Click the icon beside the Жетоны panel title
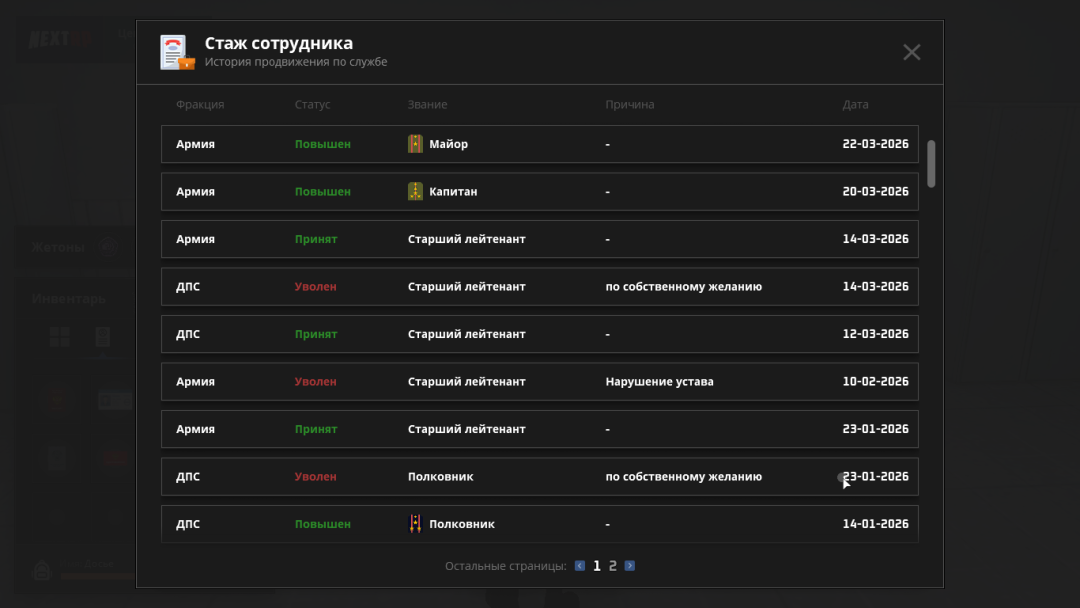 pyautogui.click(x=108, y=246)
